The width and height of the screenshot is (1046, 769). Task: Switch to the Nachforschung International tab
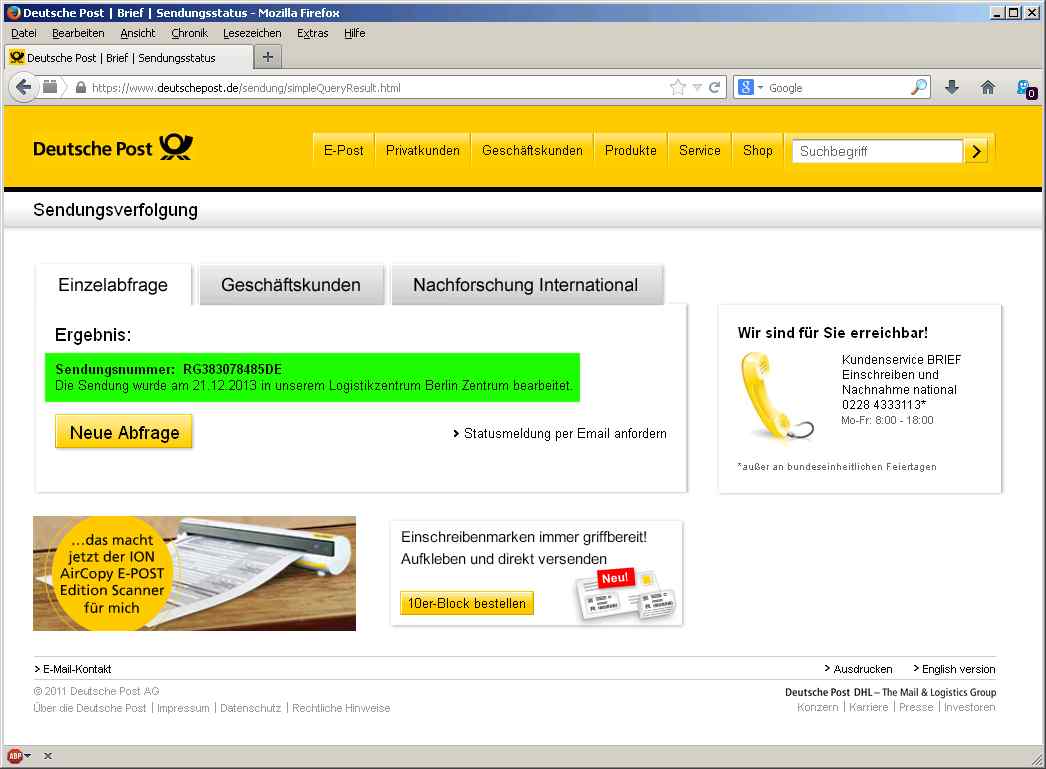click(x=525, y=285)
